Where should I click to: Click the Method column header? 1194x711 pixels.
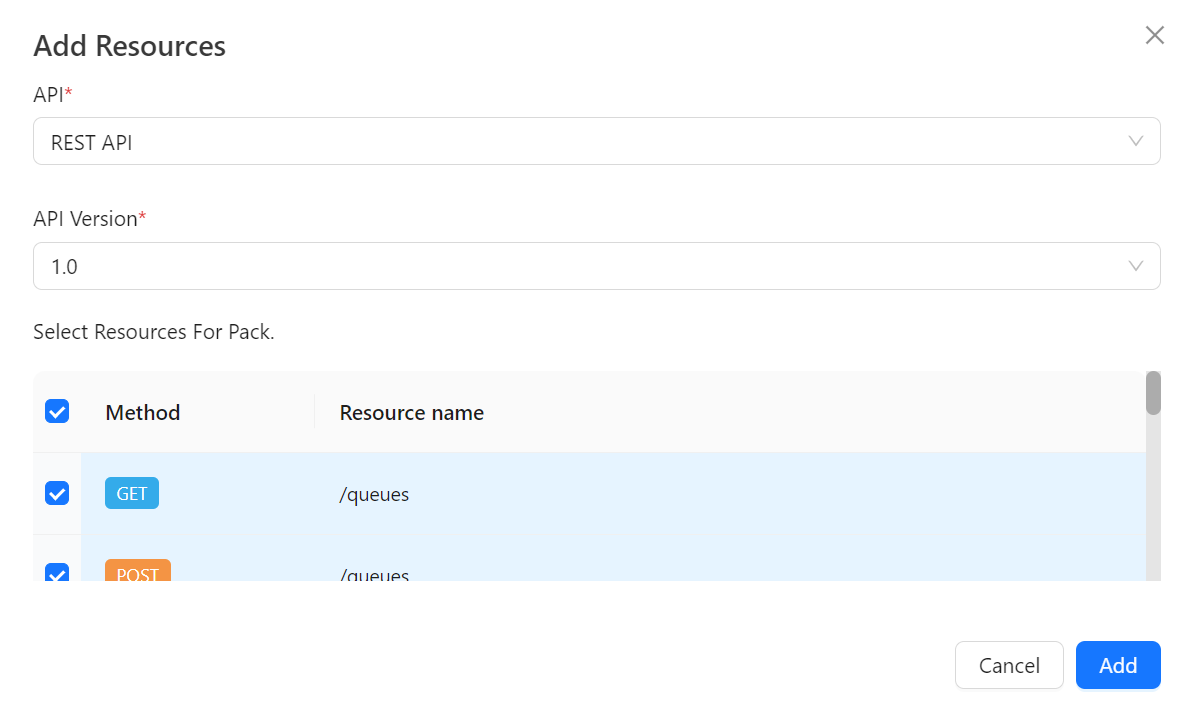[x=143, y=413]
